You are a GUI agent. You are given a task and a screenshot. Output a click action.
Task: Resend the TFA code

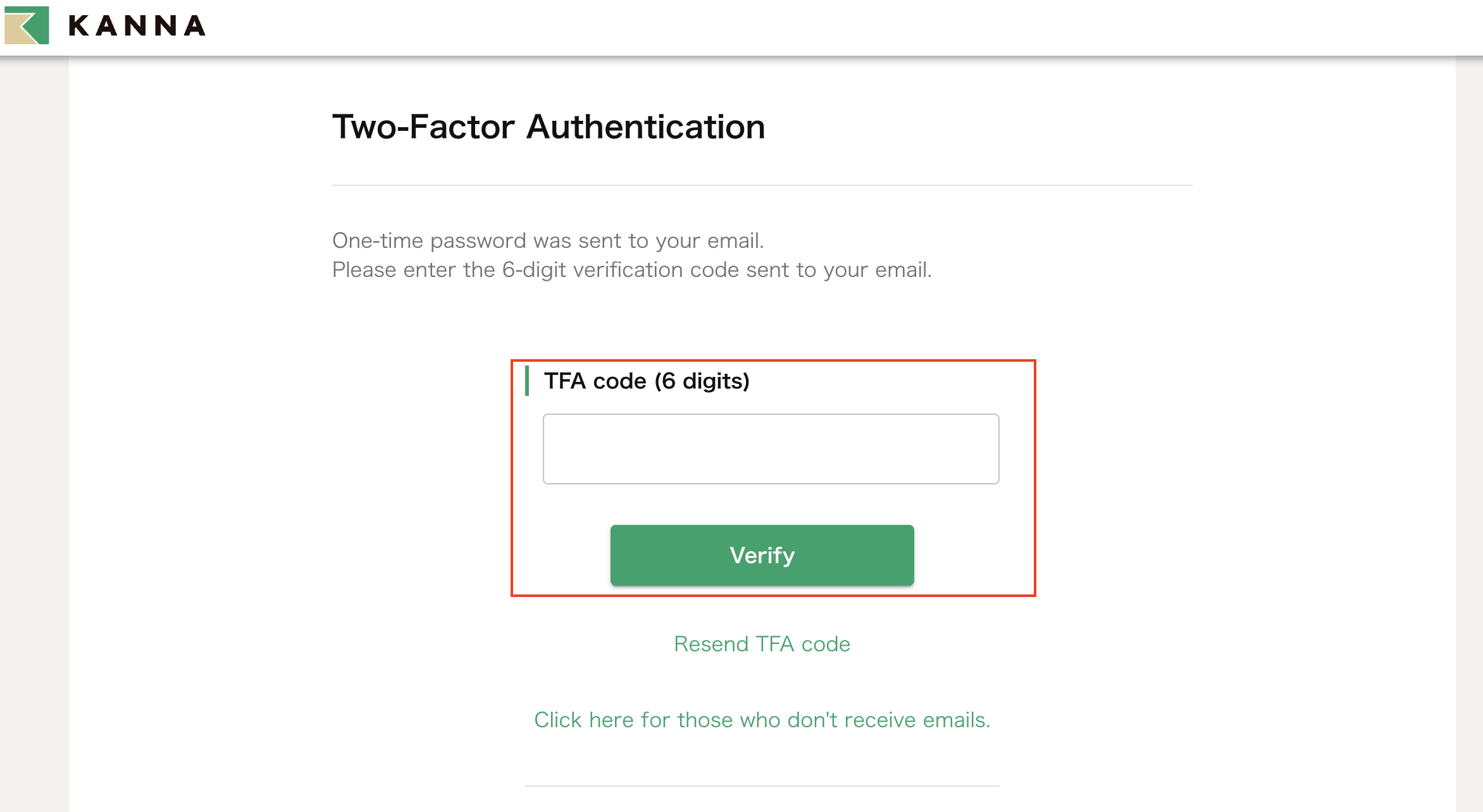[762, 644]
